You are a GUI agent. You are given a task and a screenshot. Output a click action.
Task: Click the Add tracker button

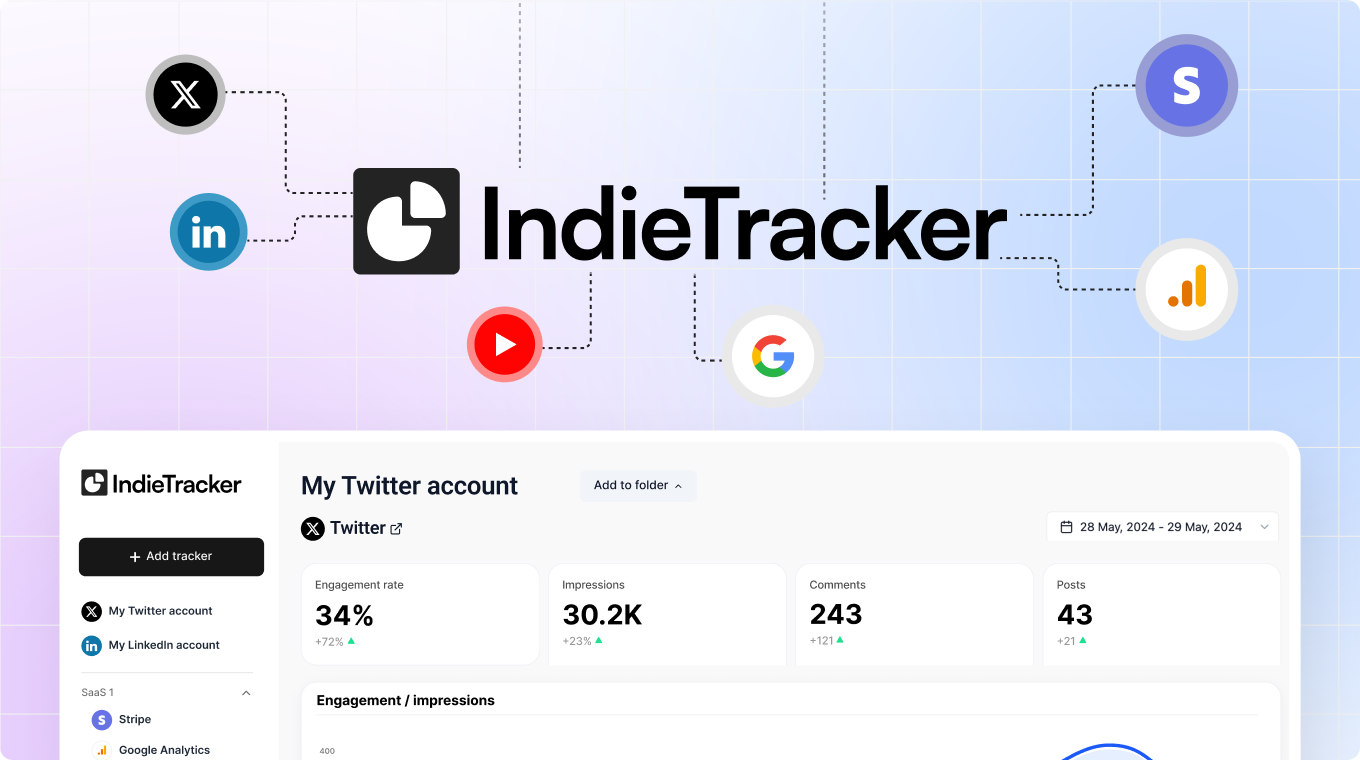(171, 557)
